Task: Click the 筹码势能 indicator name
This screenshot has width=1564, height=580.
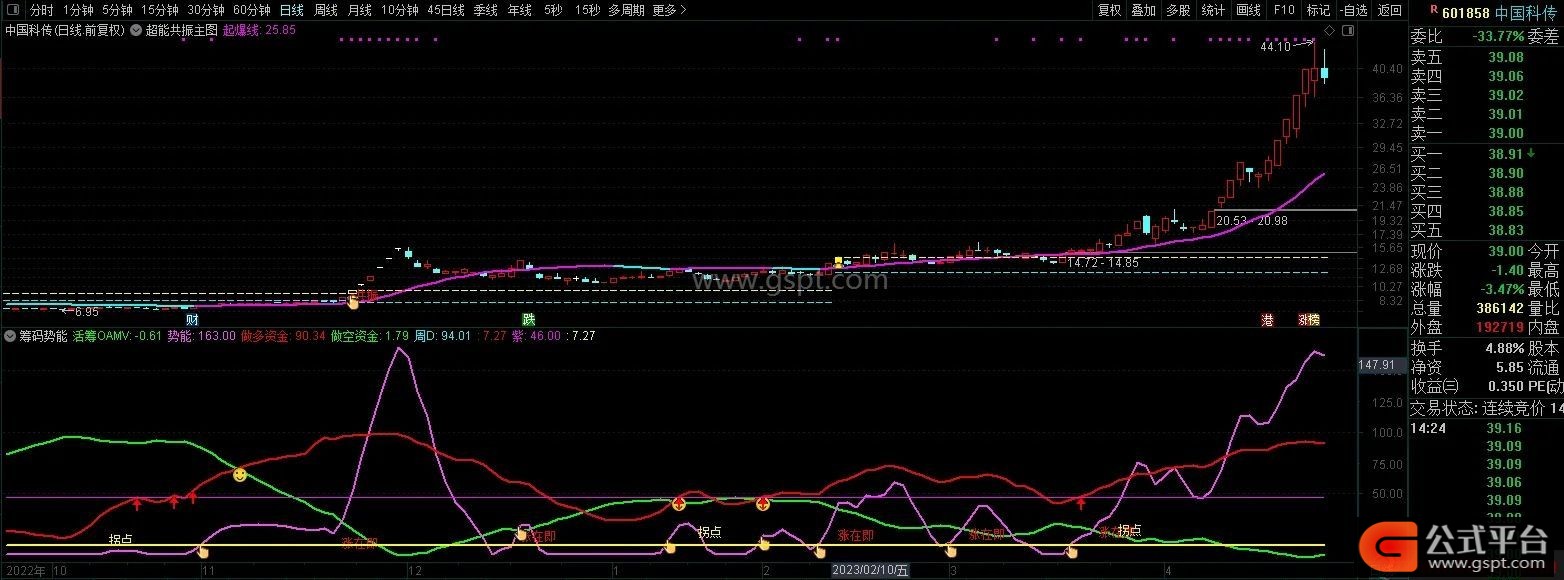Action: pyautogui.click(x=44, y=336)
